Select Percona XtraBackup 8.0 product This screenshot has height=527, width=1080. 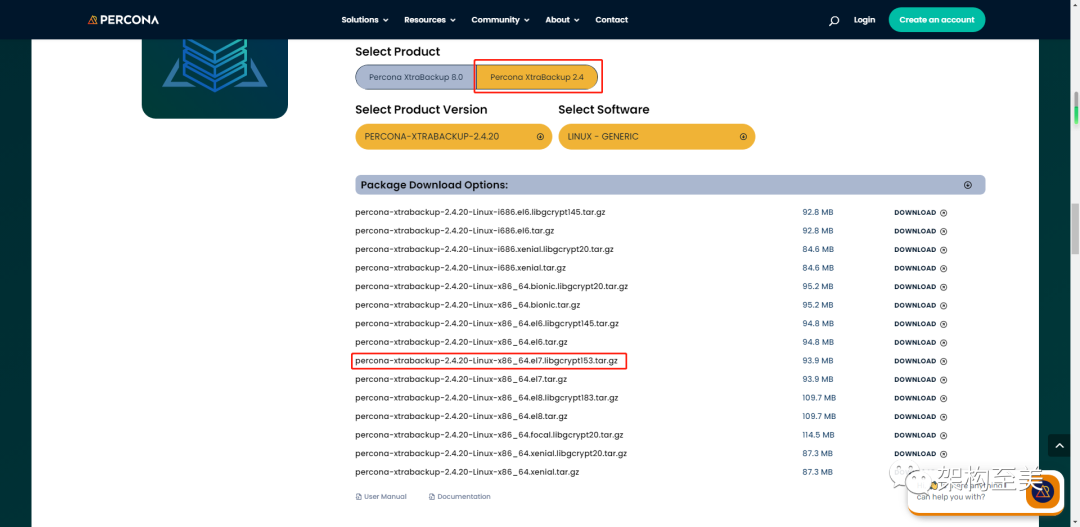415,77
